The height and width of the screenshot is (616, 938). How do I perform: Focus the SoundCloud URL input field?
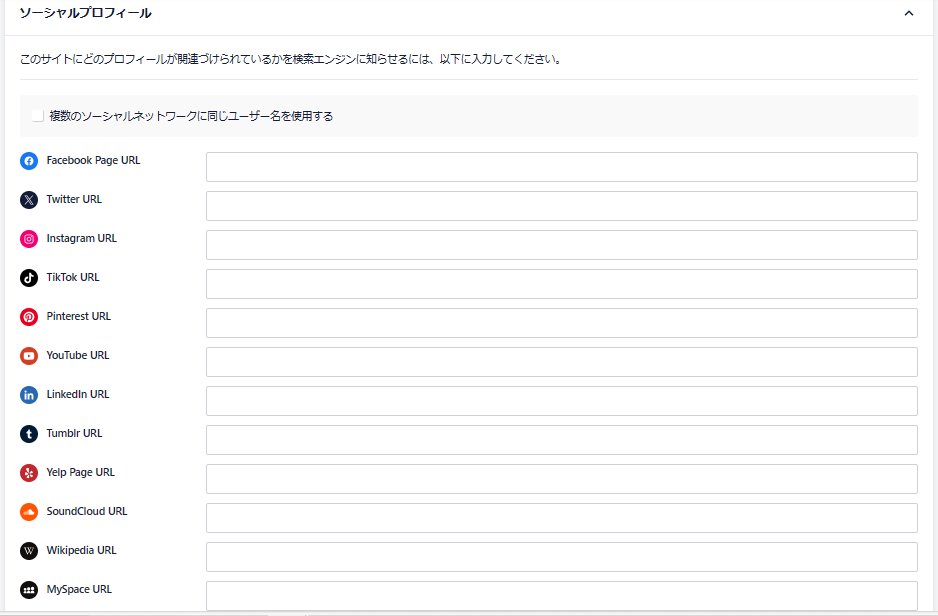pos(562,518)
